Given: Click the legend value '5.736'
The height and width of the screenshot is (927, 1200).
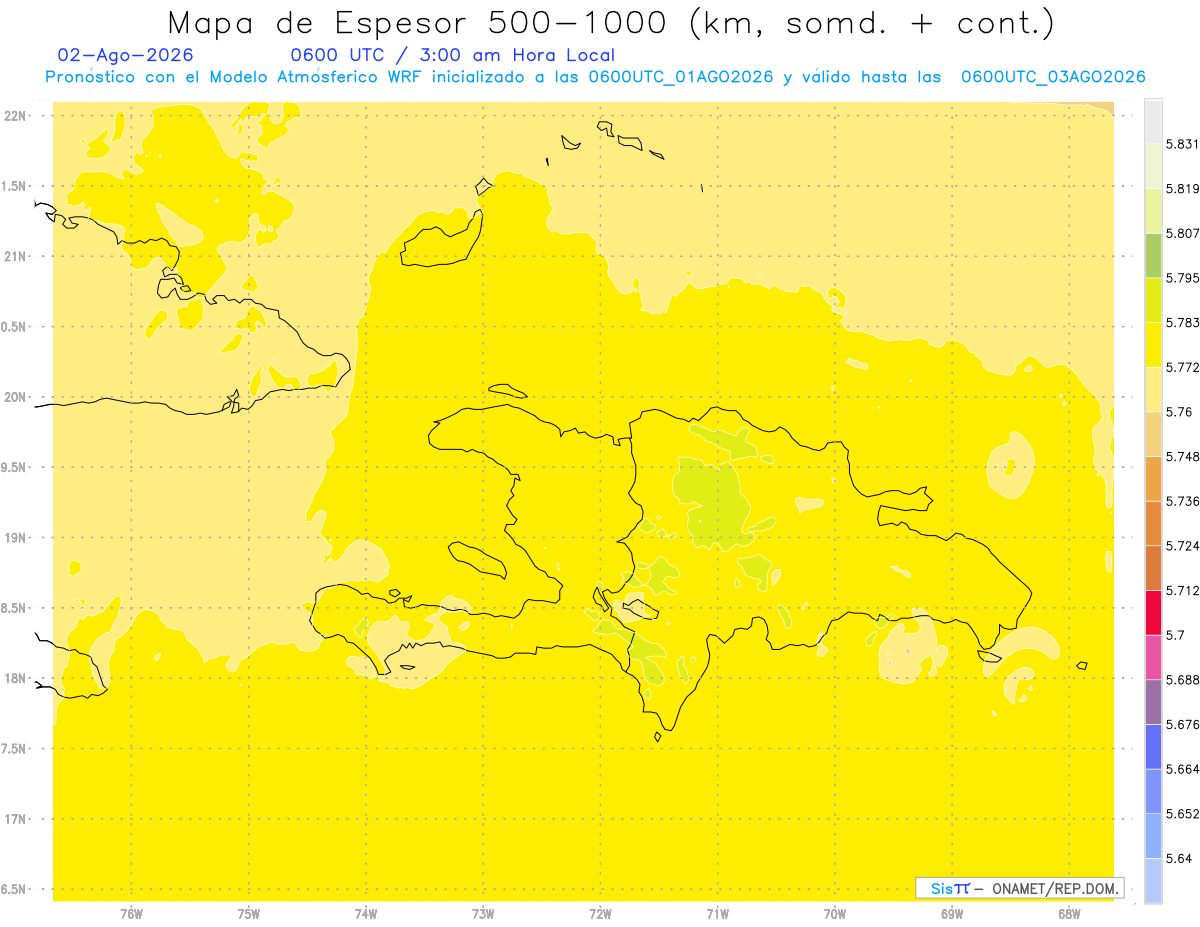Looking at the screenshot, I should click(1182, 501).
